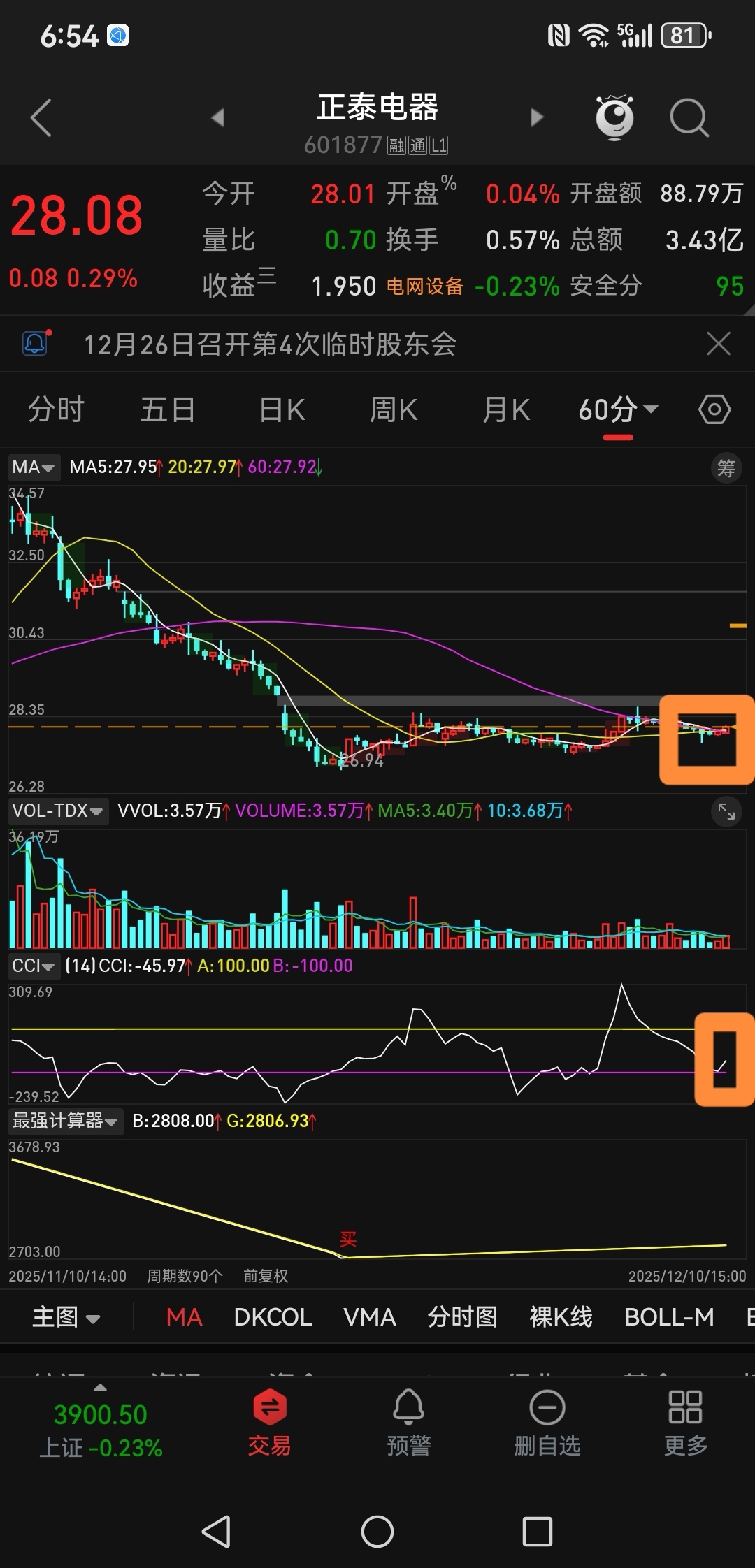Open the 更多 more grid

(x=686, y=1422)
